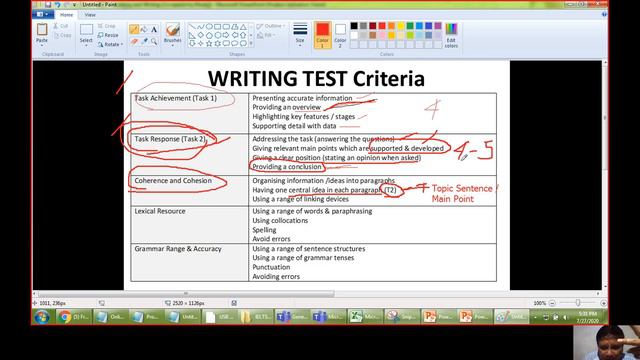
Task: Pick the Five-point star shape
Action: coord(209,43)
